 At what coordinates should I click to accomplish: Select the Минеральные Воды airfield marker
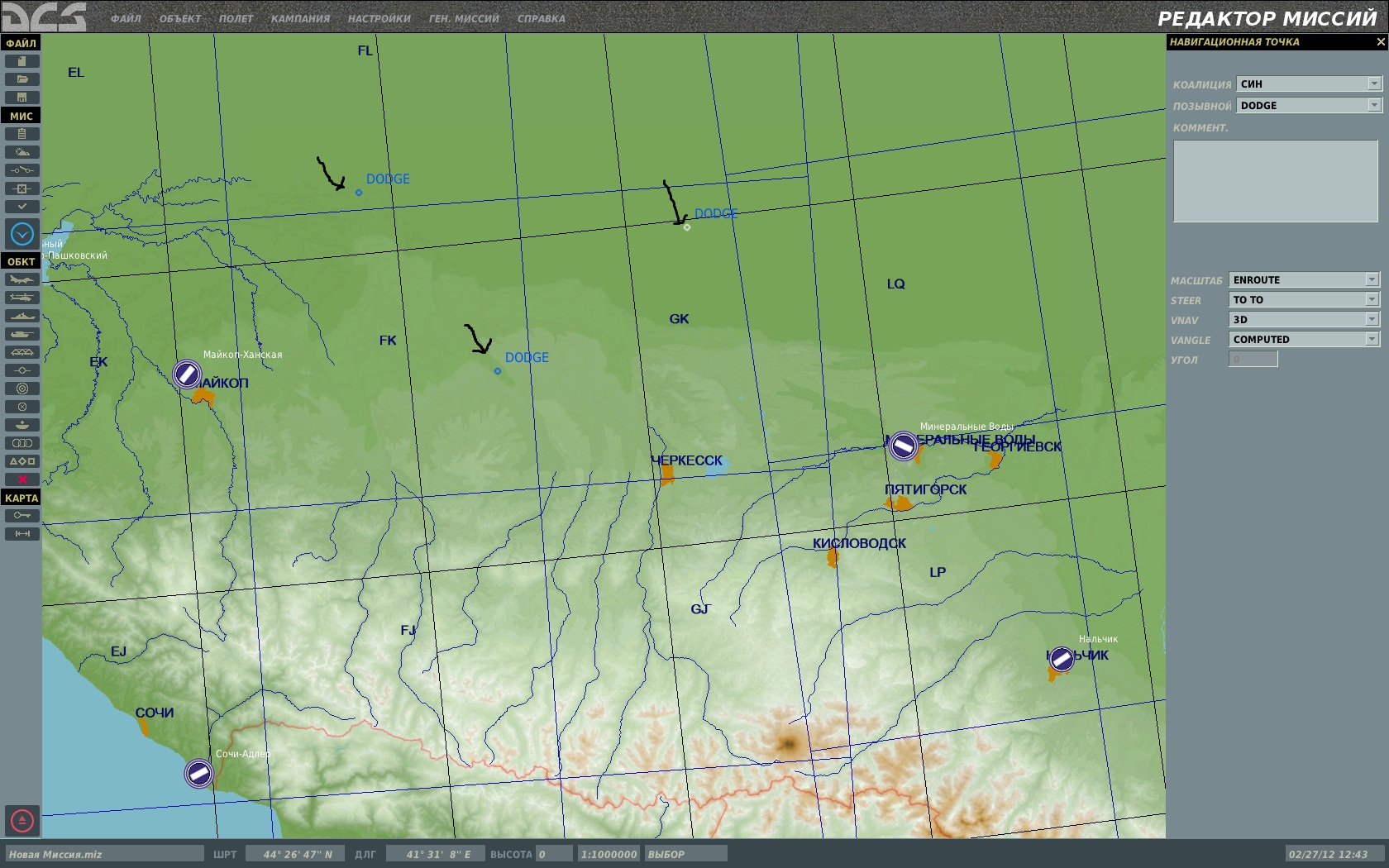tap(904, 446)
